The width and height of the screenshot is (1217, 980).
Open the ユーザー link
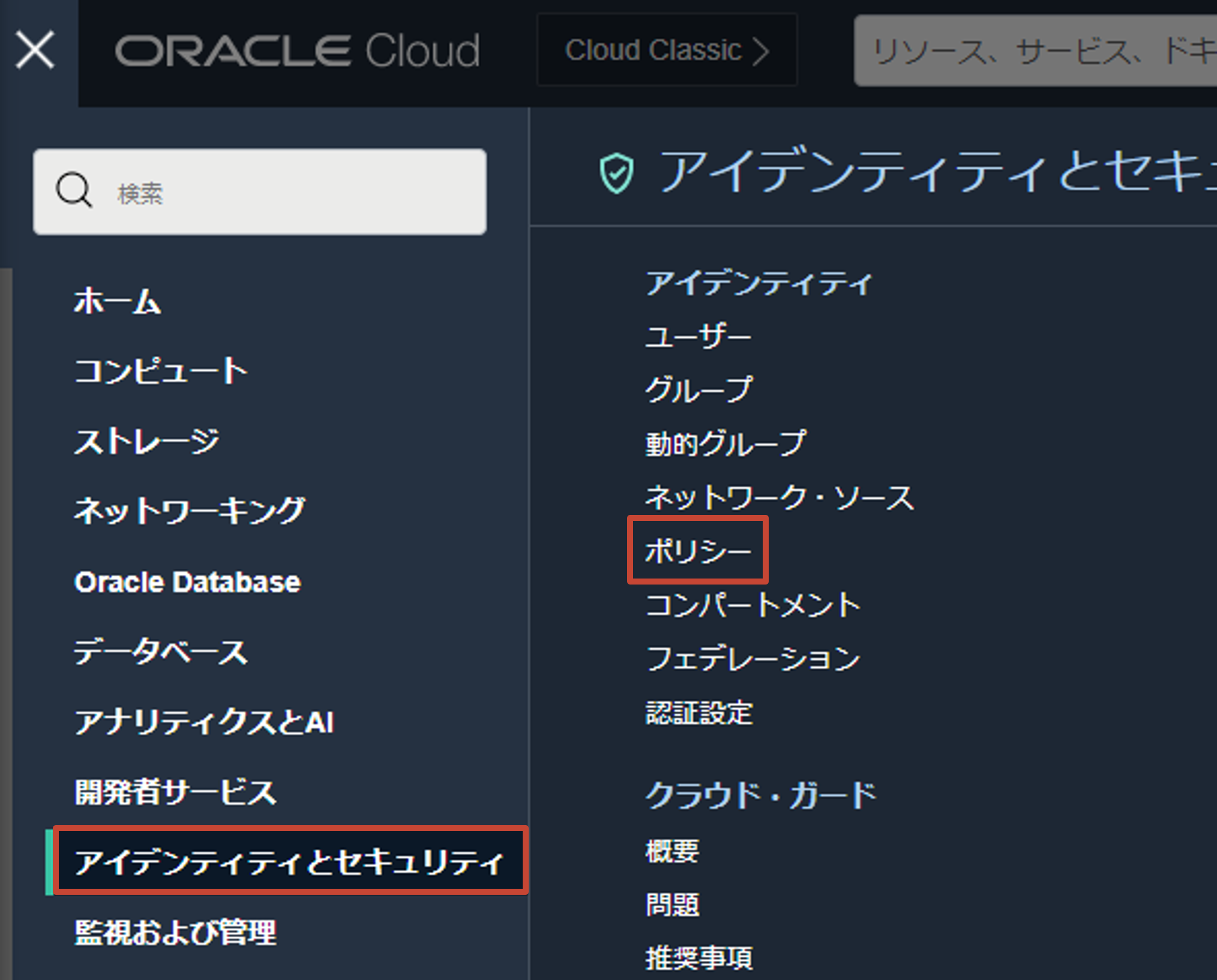coord(698,336)
